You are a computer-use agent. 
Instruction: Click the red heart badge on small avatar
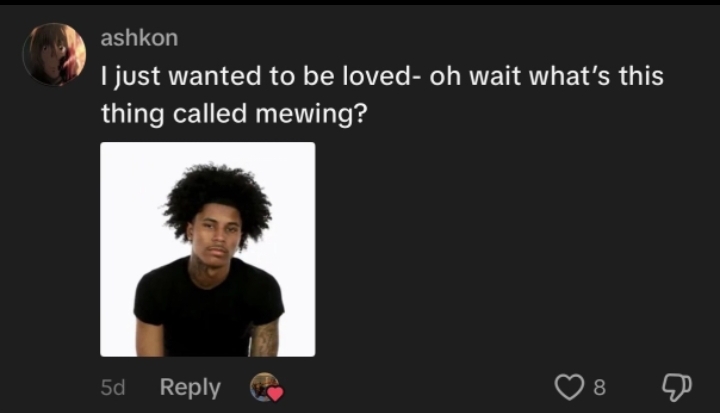pos(275,394)
